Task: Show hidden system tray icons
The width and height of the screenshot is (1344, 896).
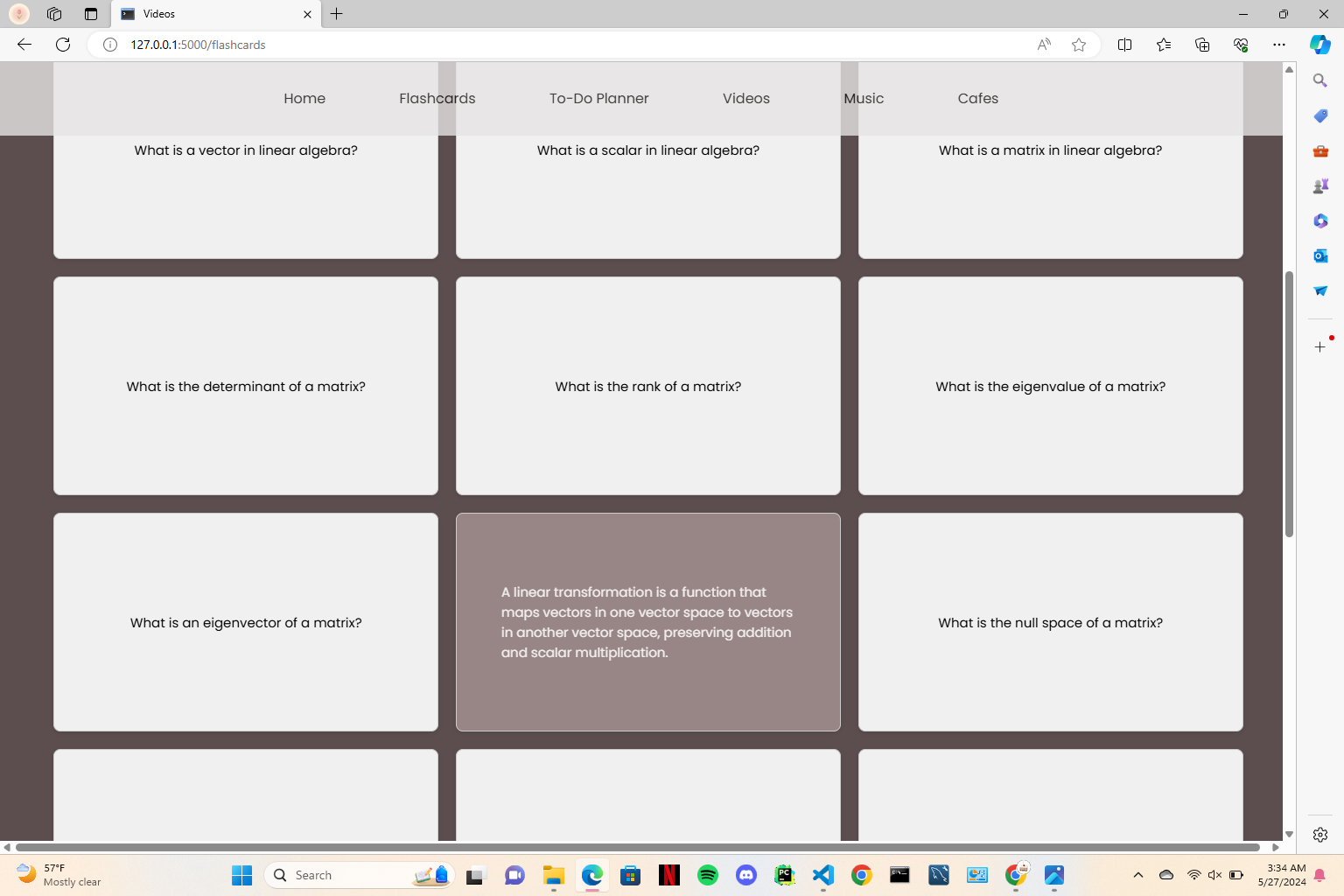Action: coord(1137,875)
